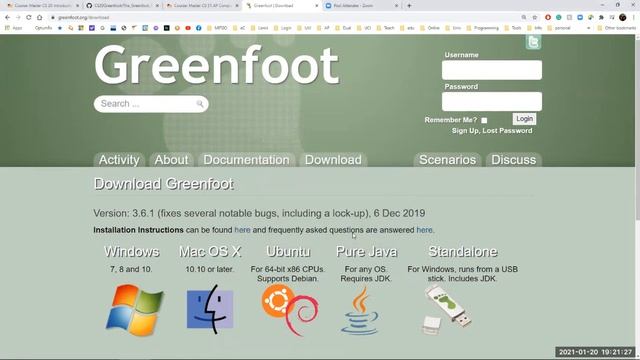Click the browser forward arrow

point(18,18)
